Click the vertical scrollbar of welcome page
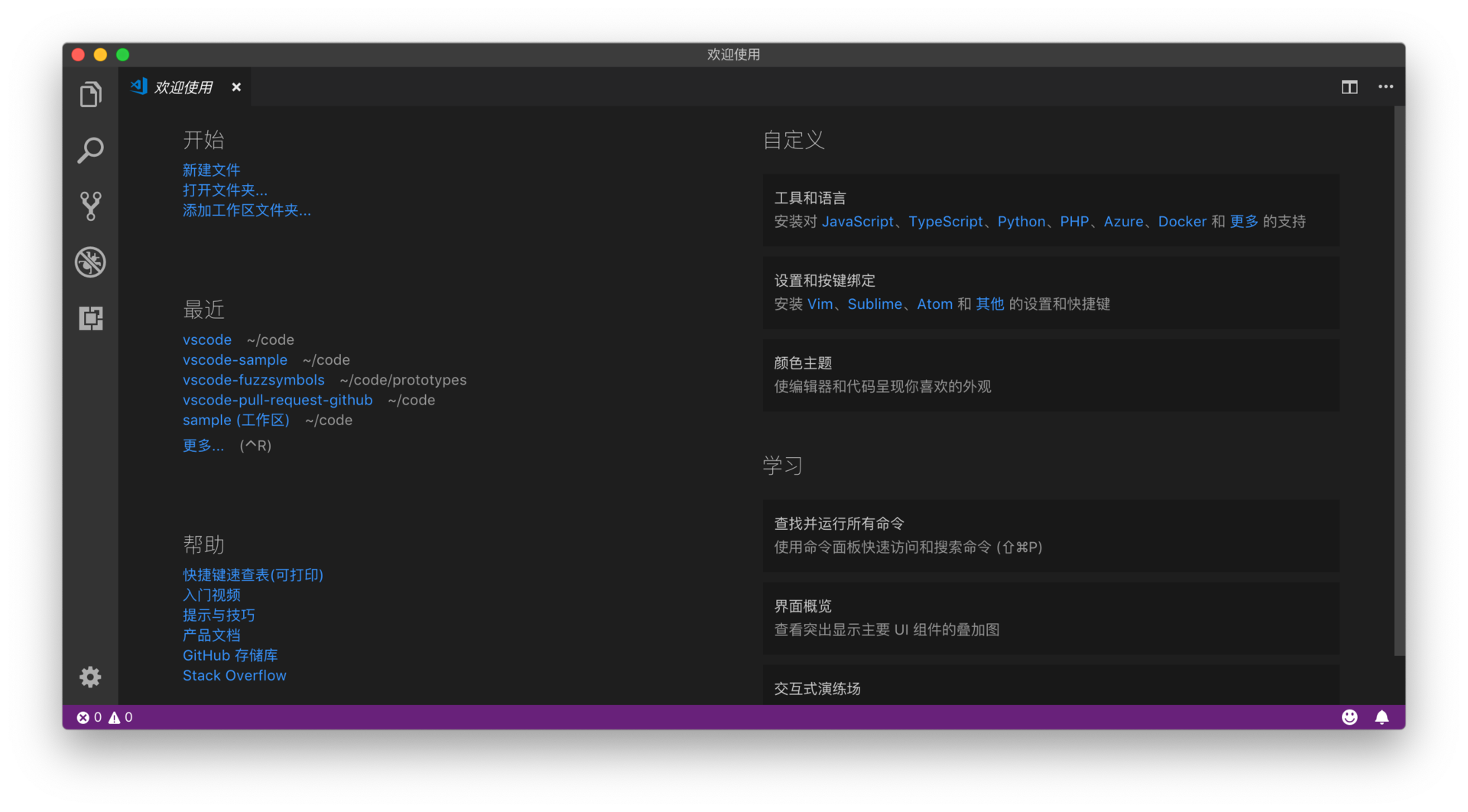Viewport: 1468px width, 812px height. 1399,382
